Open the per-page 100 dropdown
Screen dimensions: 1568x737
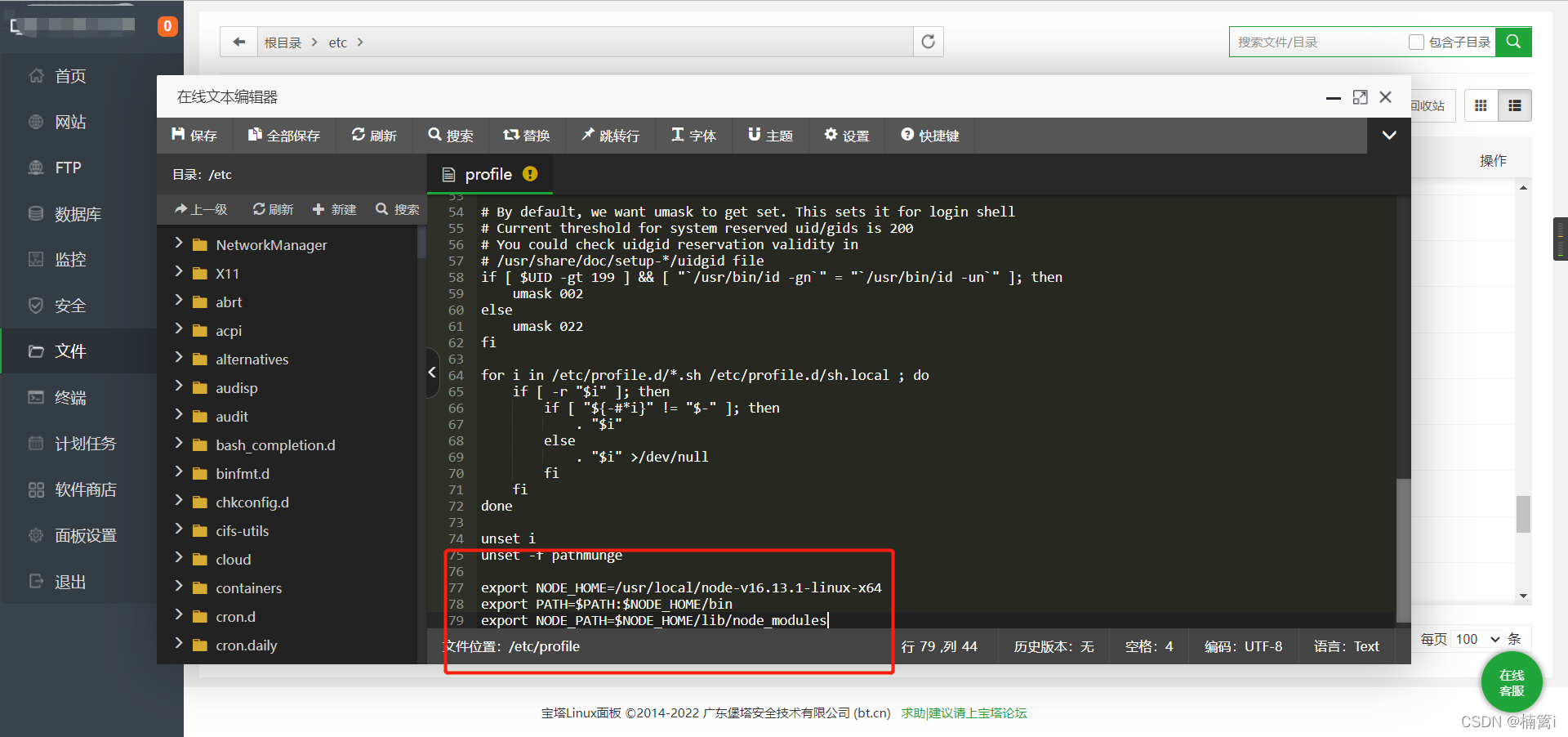click(1477, 639)
